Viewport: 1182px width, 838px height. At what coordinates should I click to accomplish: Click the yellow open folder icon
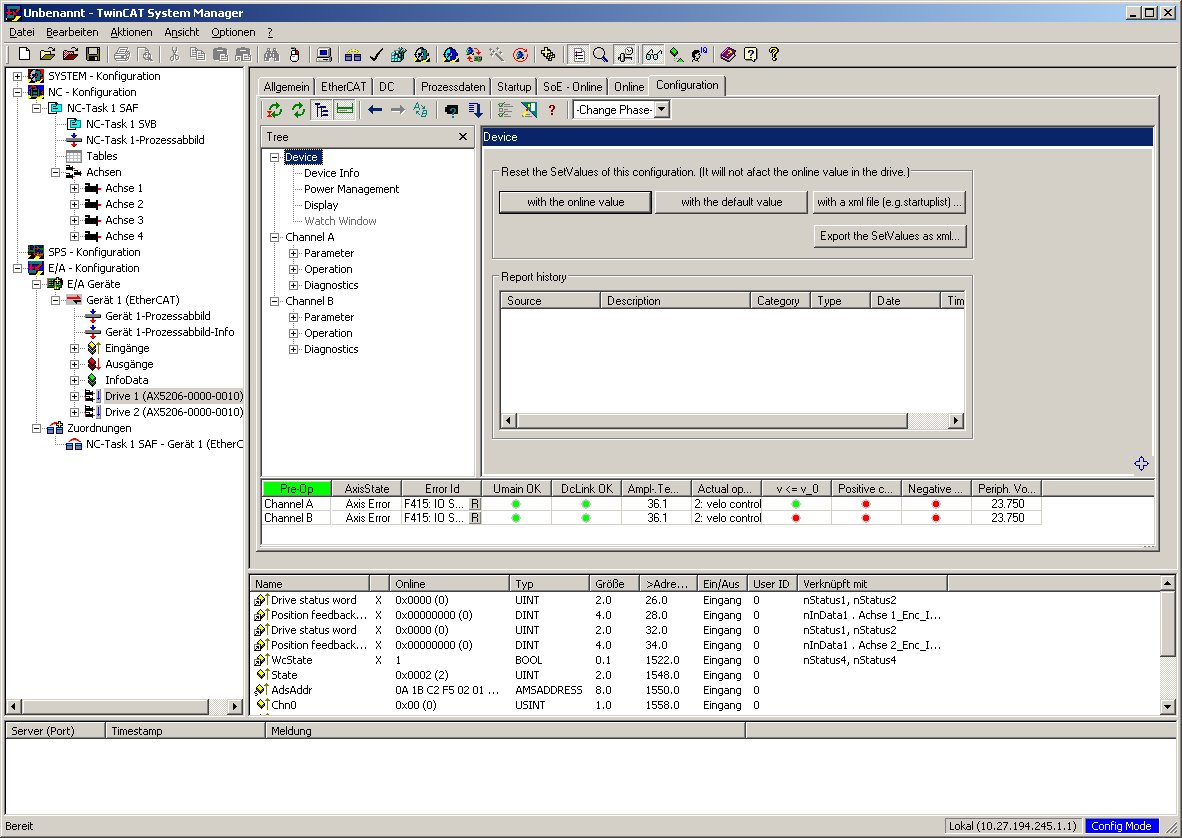[47, 54]
